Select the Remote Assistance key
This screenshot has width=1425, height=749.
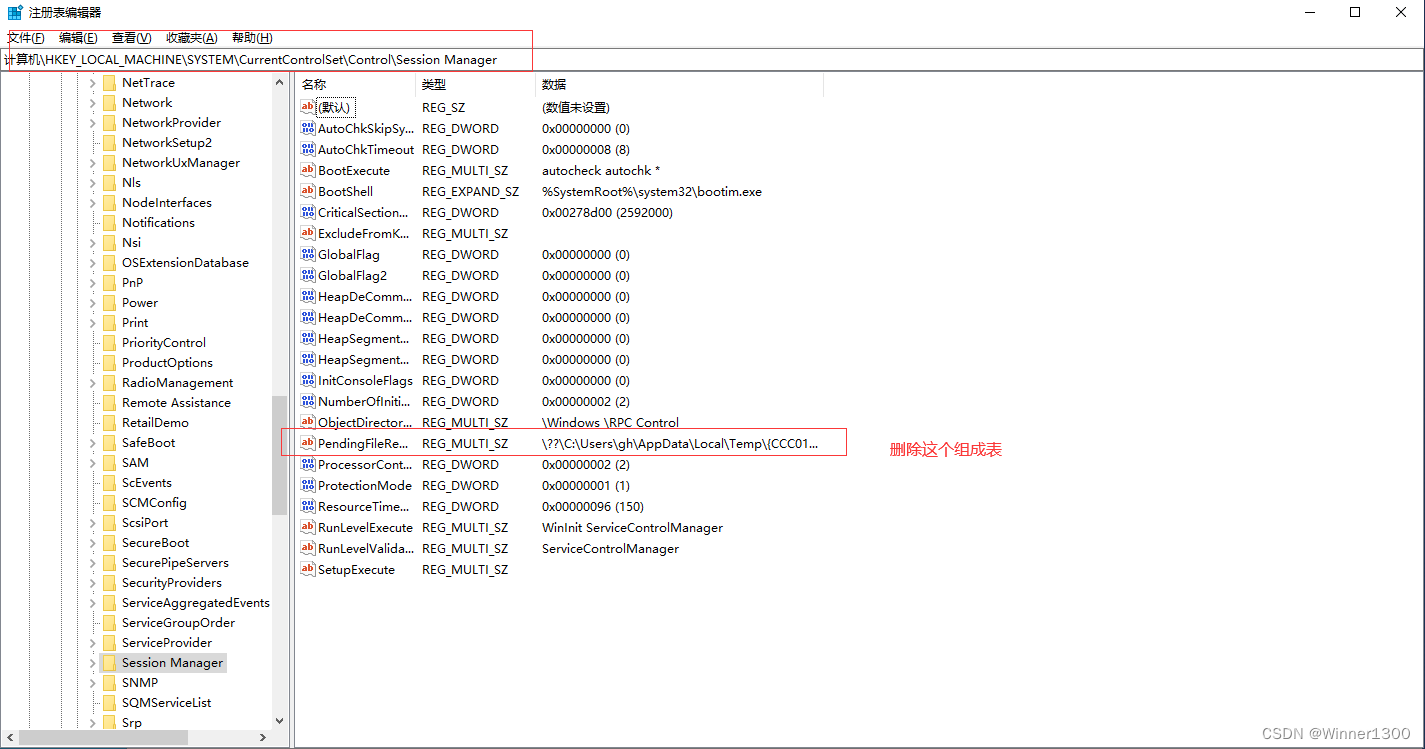[176, 403]
